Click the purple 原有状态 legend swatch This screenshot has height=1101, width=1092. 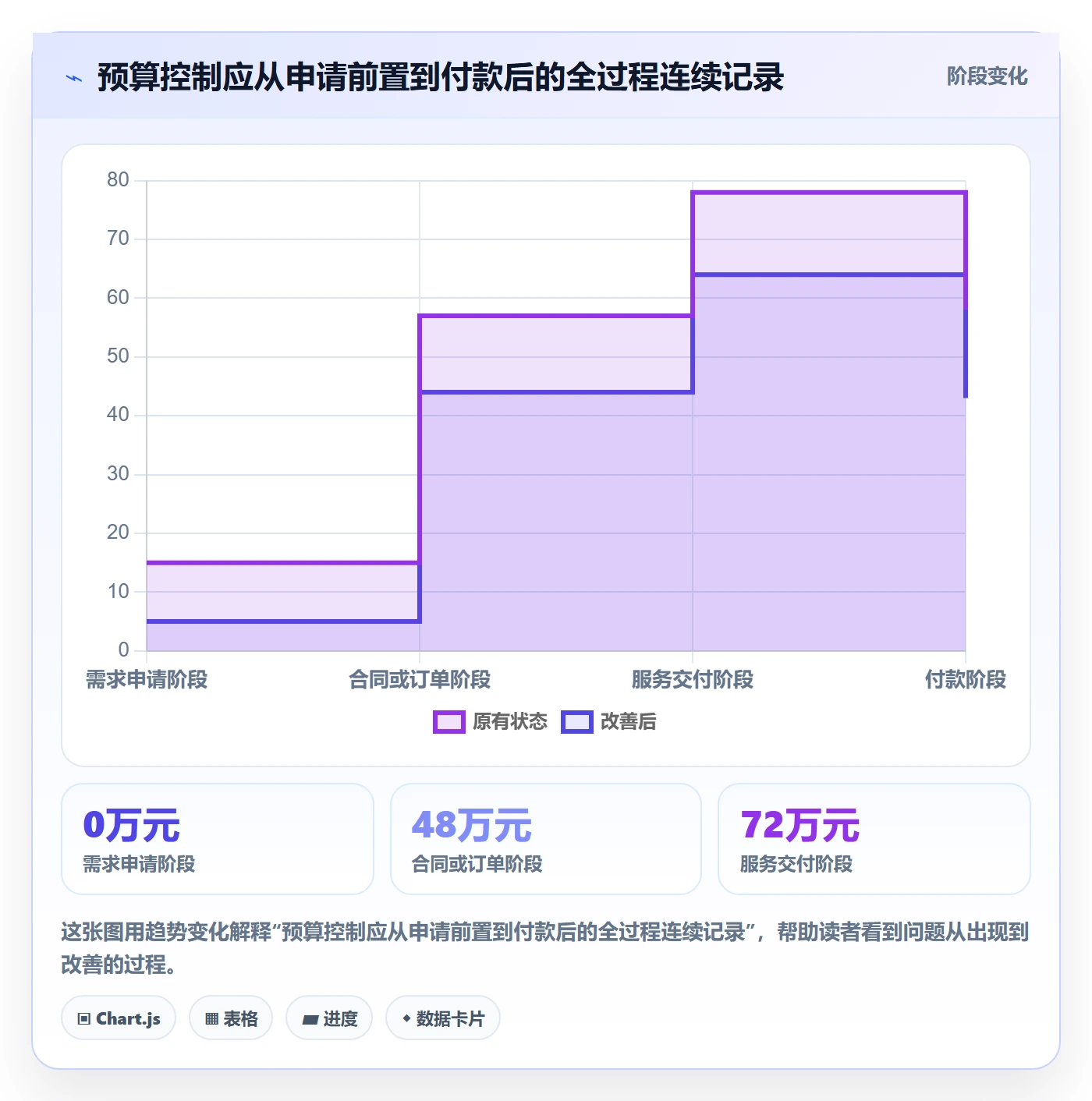(x=449, y=722)
